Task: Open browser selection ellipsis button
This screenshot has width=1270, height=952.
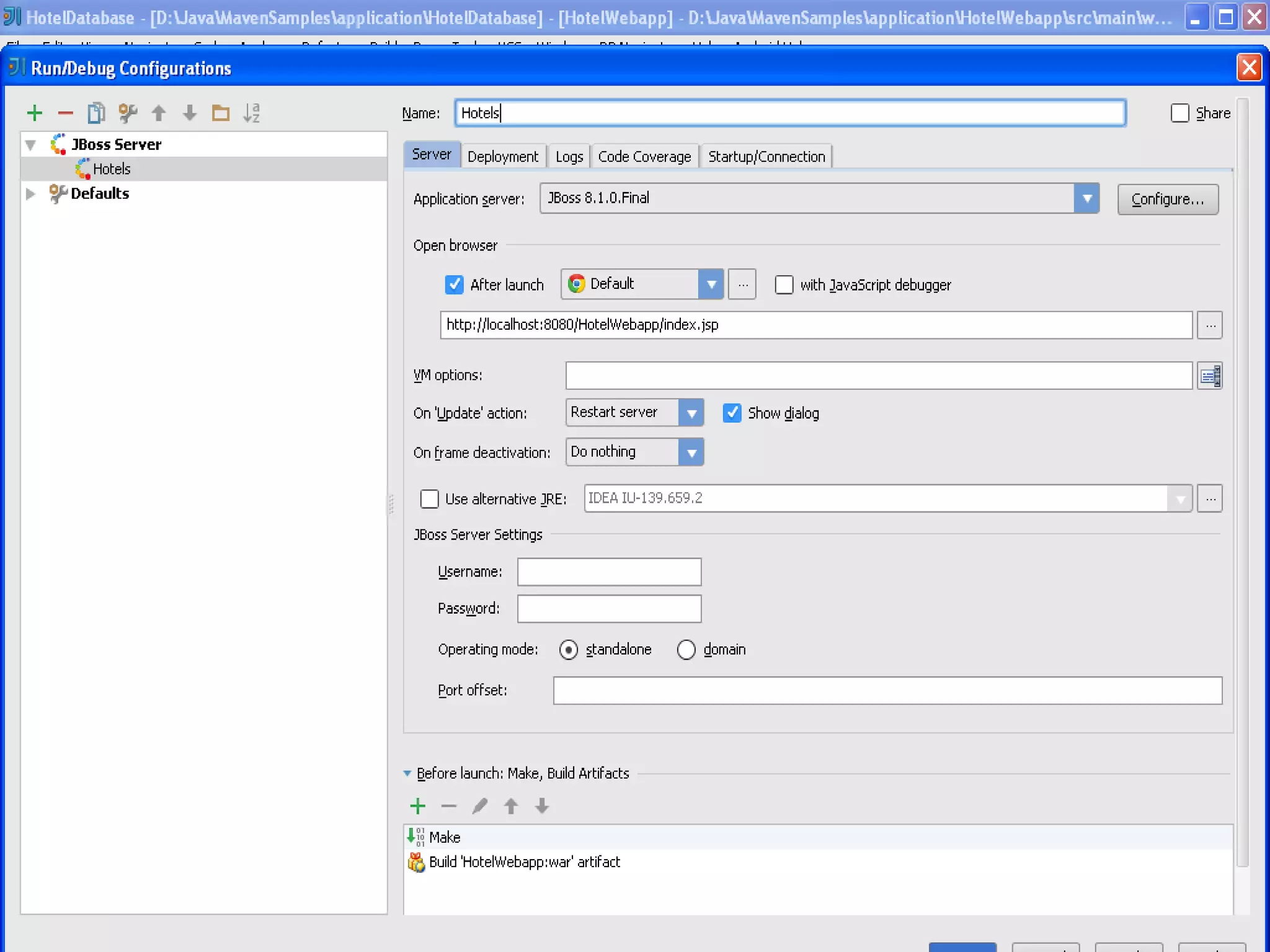Action: pos(742,284)
